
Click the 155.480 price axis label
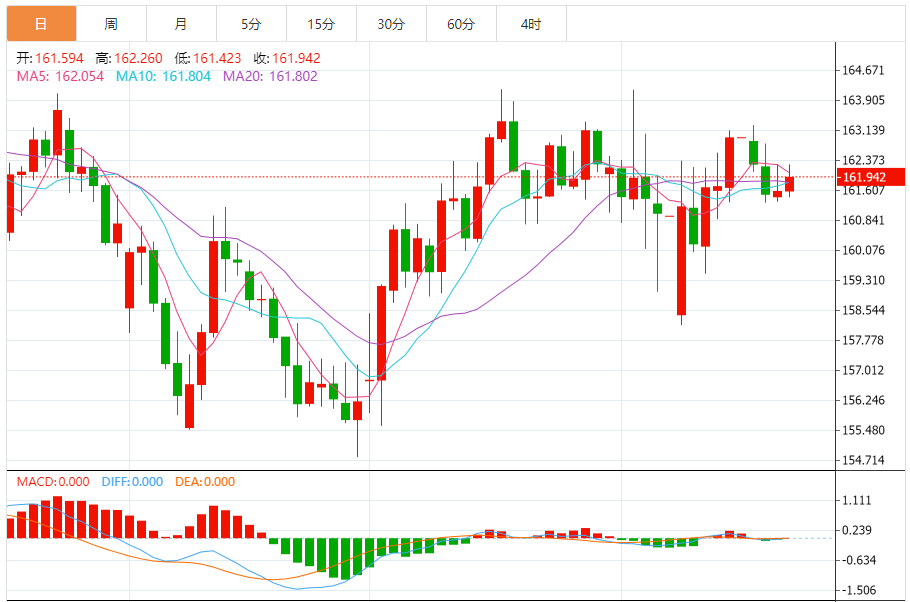[863, 430]
